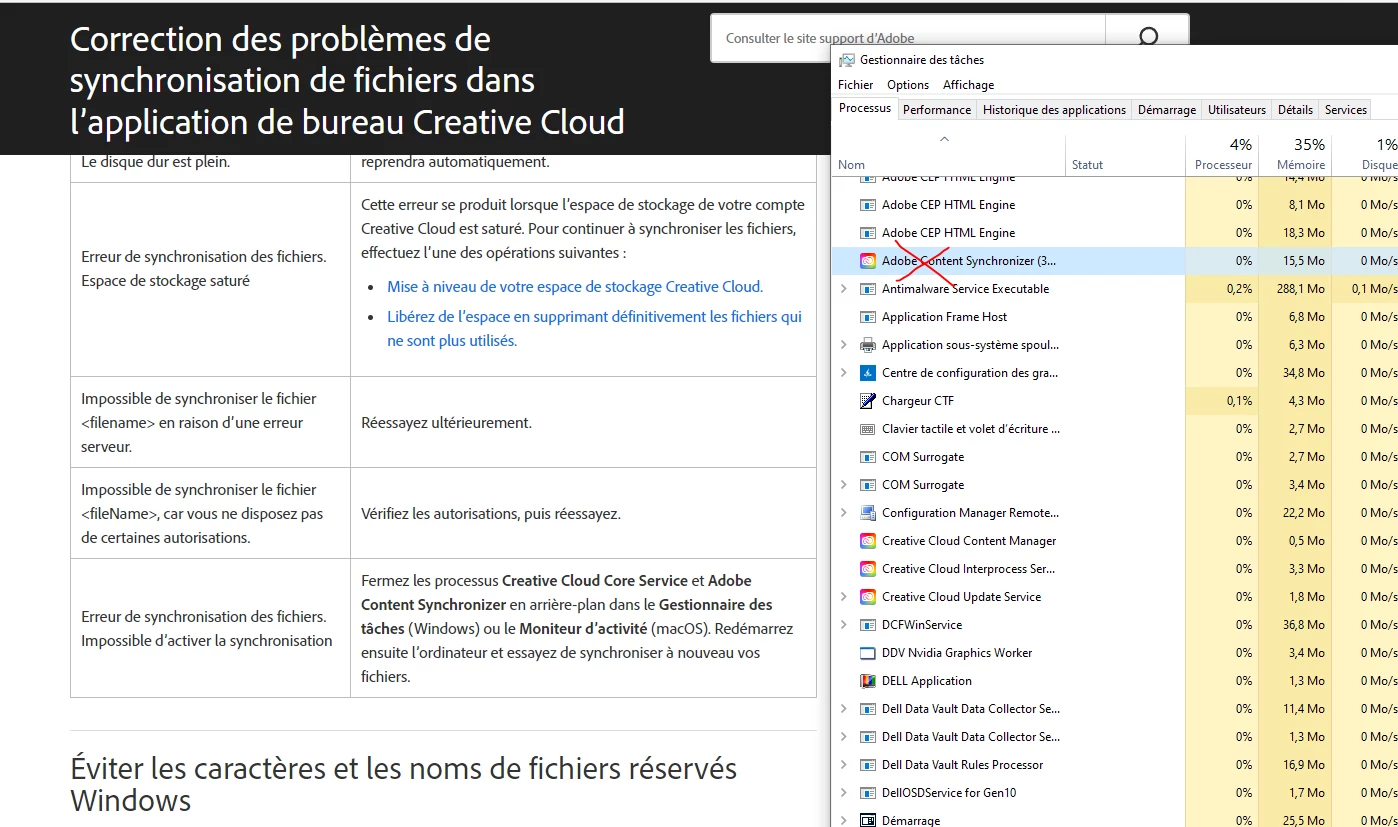
Task: Open the Options menu in Task Manager
Action: coord(908,85)
